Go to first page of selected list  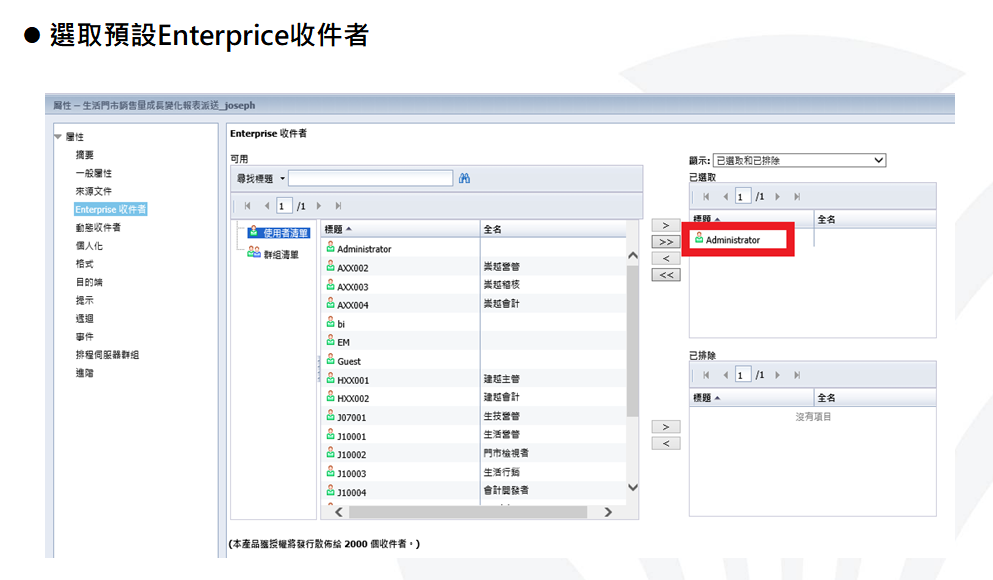705,197
